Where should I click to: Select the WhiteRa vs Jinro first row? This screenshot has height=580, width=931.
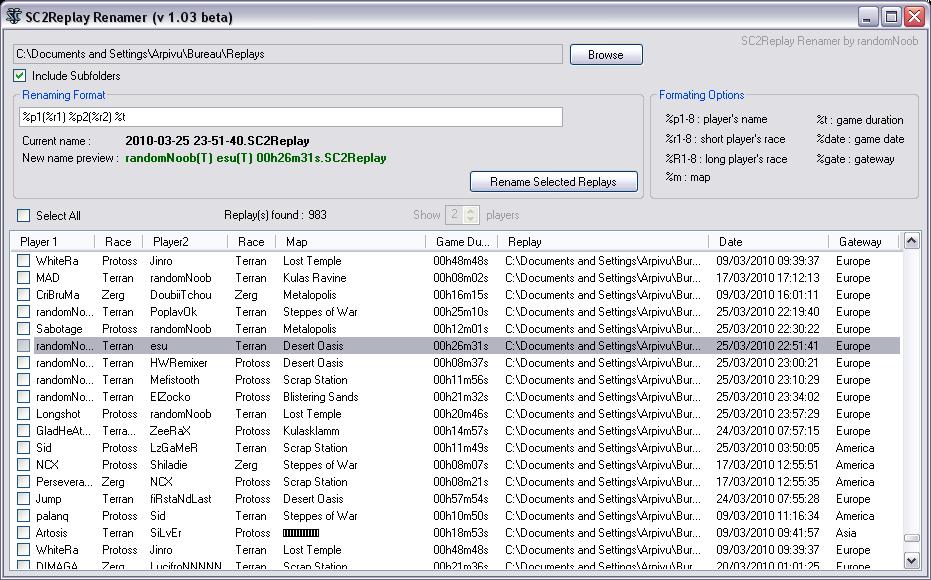[x=457, y=261]
